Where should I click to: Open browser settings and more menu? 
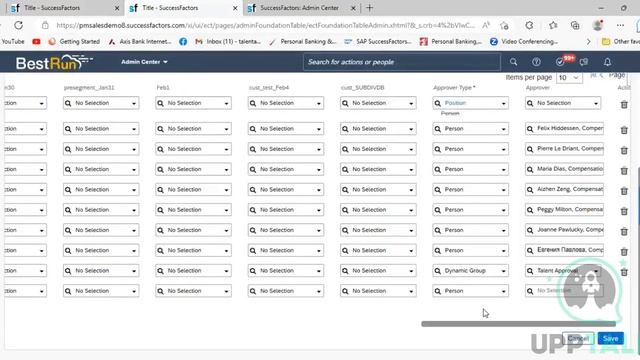click(620, 25)
